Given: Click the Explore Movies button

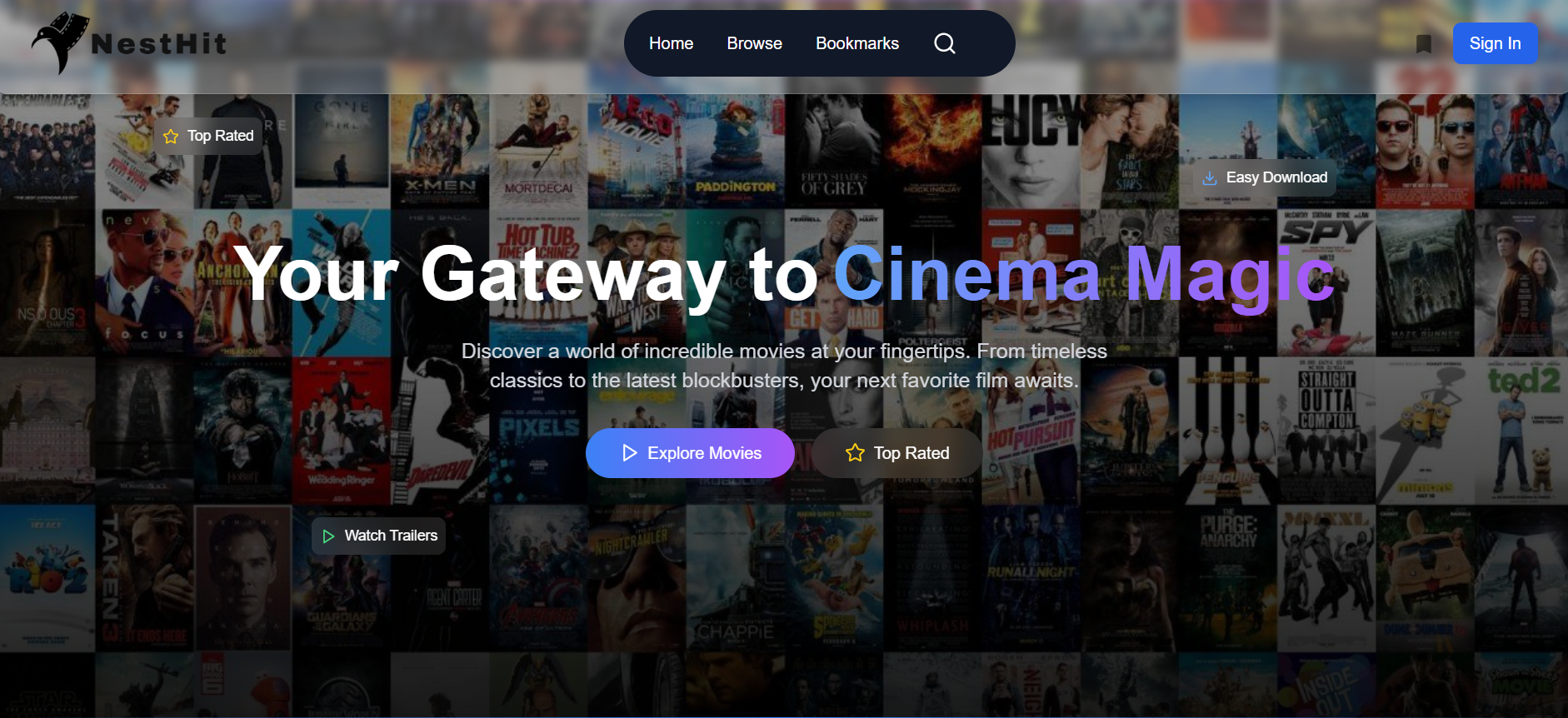Looking at the screenshot, I should tap(690, 453).
